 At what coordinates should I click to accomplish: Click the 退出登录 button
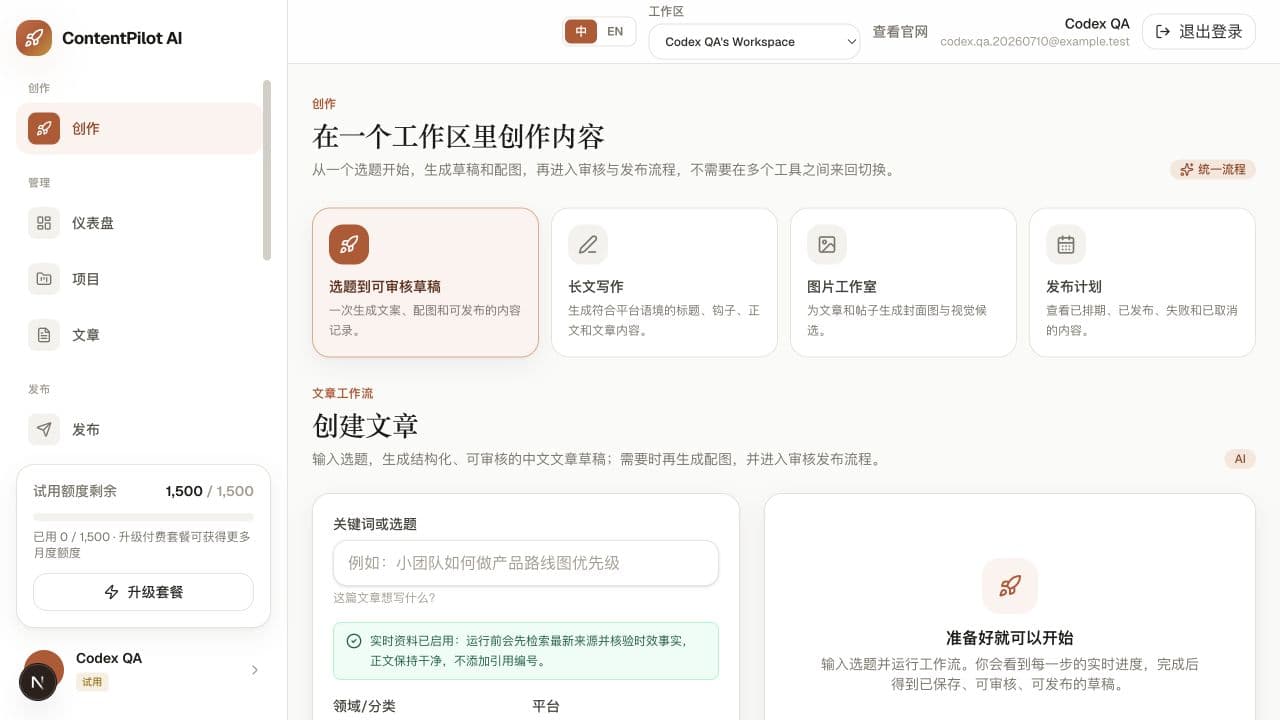tap(1199, 31)
